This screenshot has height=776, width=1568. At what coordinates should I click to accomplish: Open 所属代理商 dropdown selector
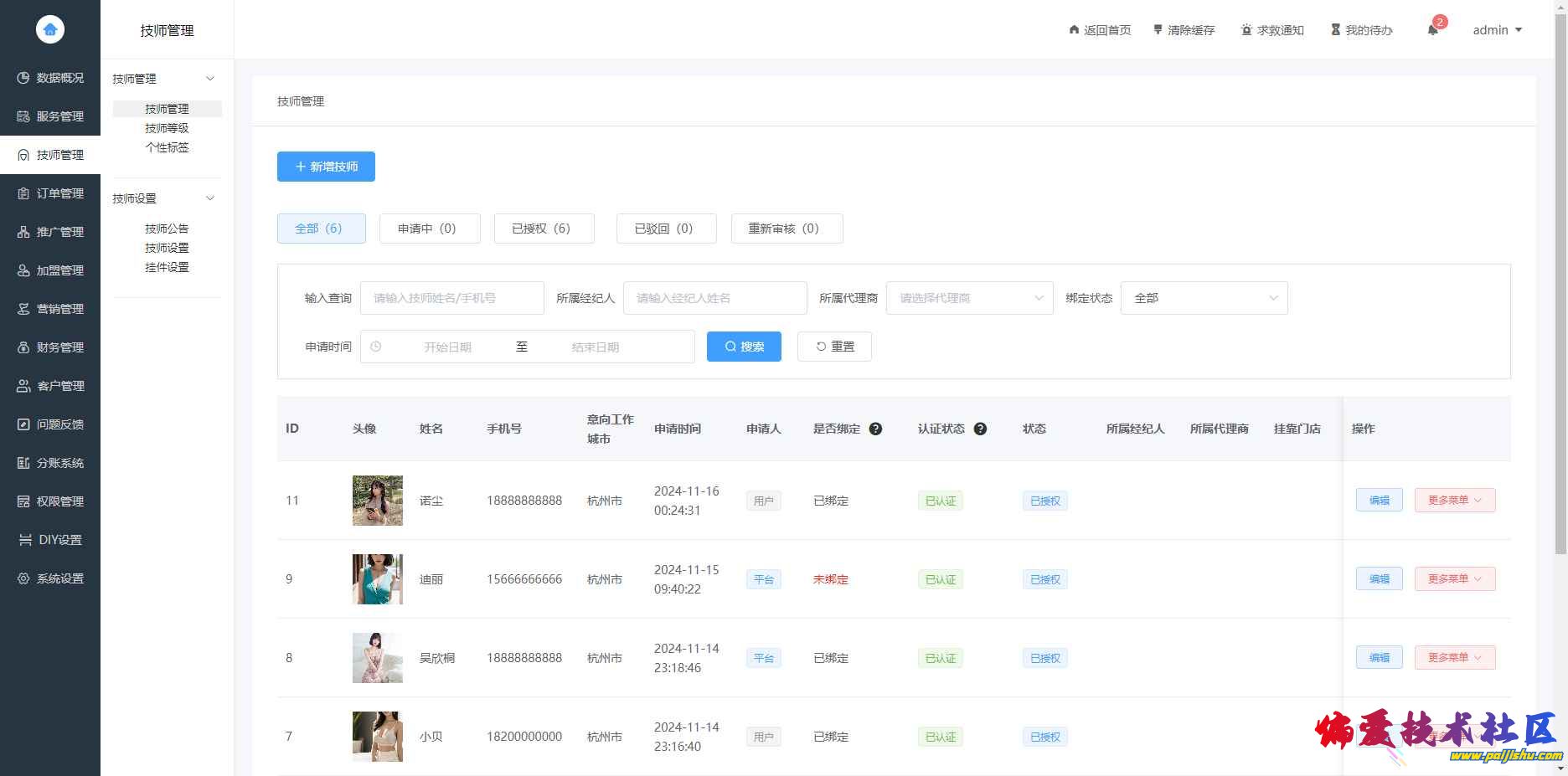969,298
